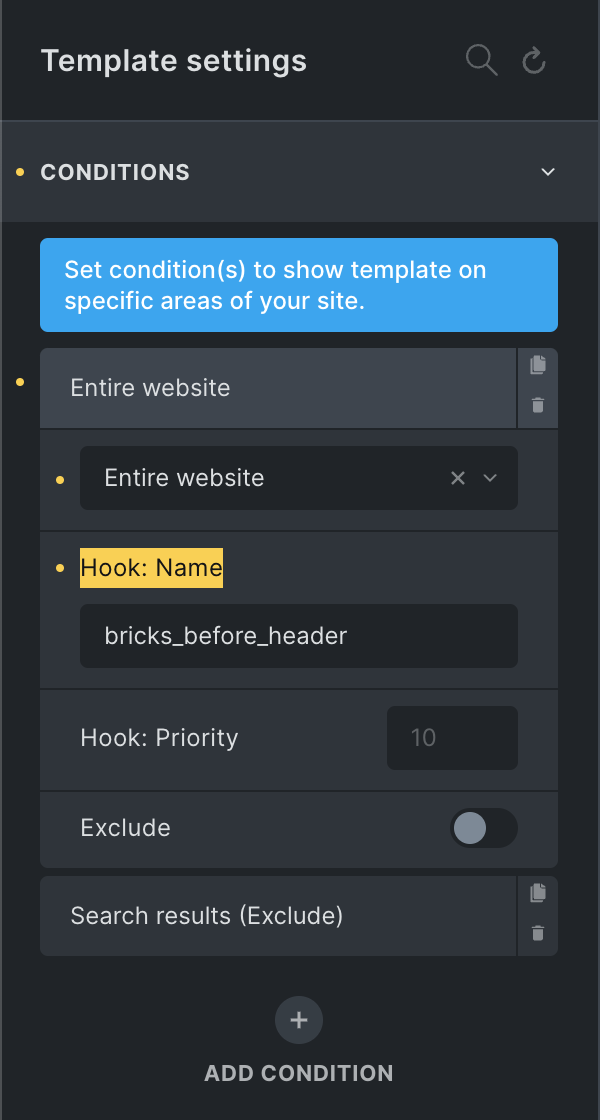
Task: Click the plus icon to add condition
Action: (x=299, y=1020)
